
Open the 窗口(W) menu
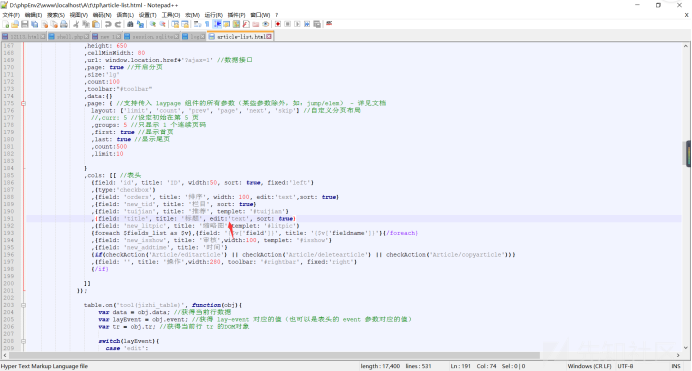[x=260, y=15]
